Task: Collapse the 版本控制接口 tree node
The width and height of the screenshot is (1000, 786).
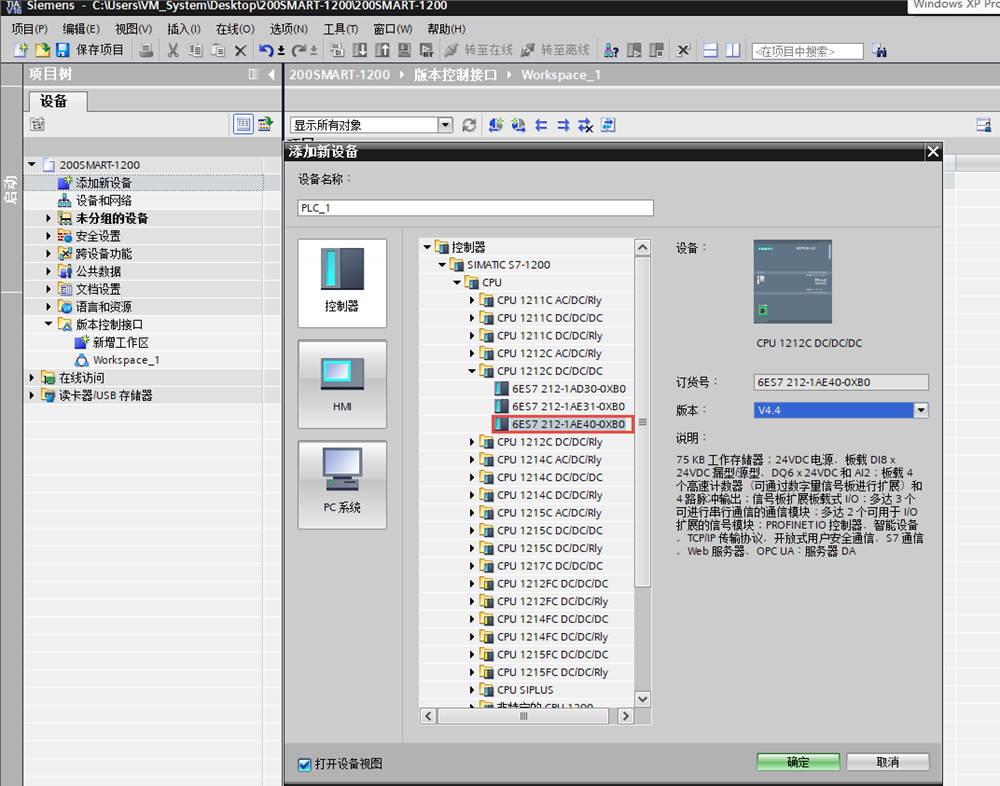Action: 48,324
